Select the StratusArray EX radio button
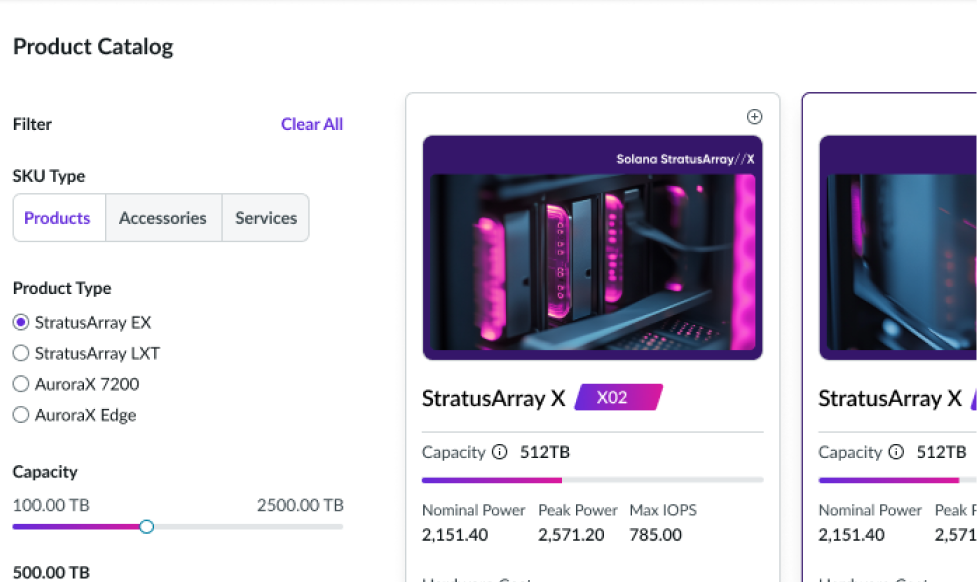 [21, 323]
